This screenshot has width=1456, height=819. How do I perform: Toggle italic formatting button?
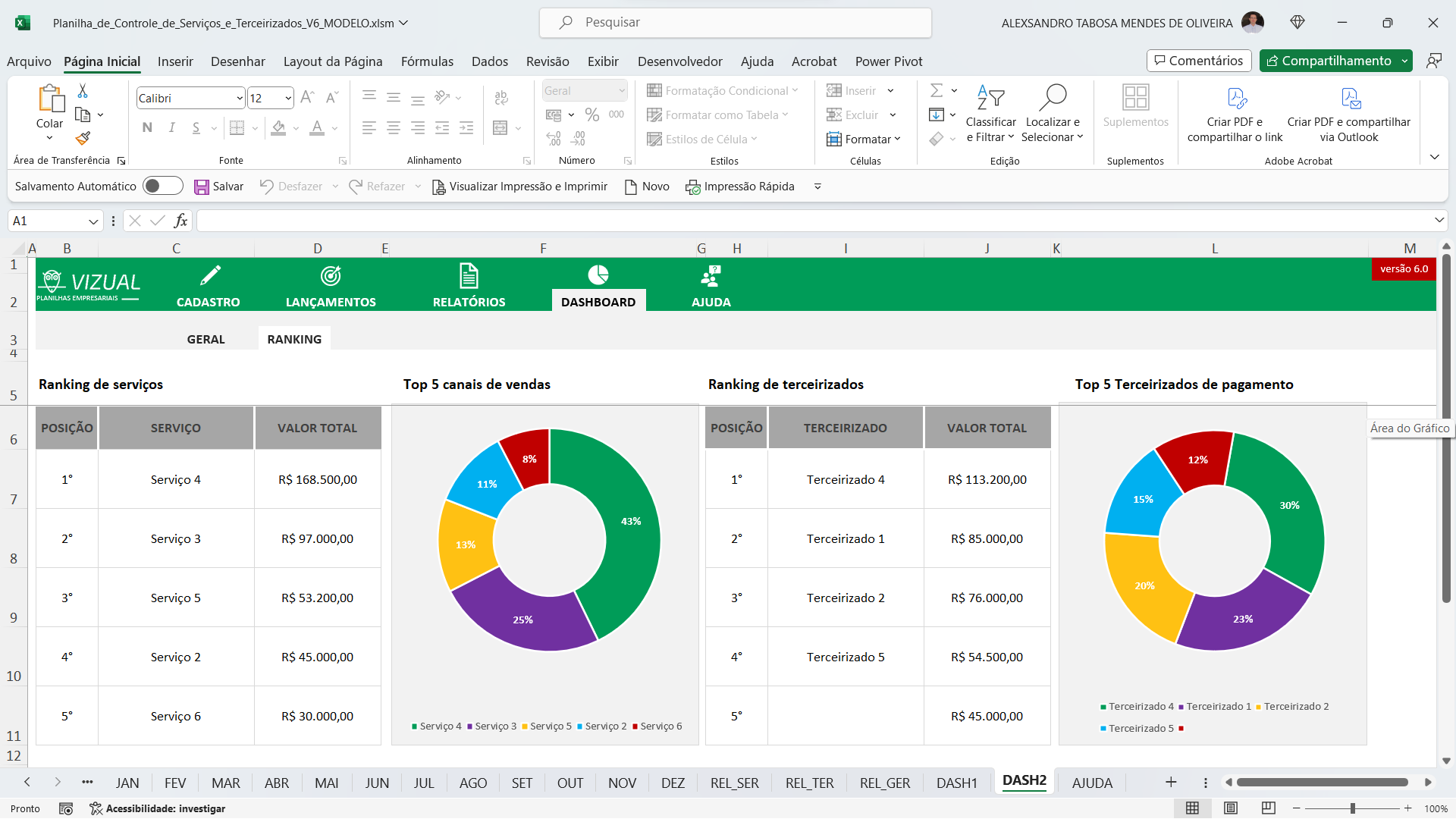click(x=172, y=127)
